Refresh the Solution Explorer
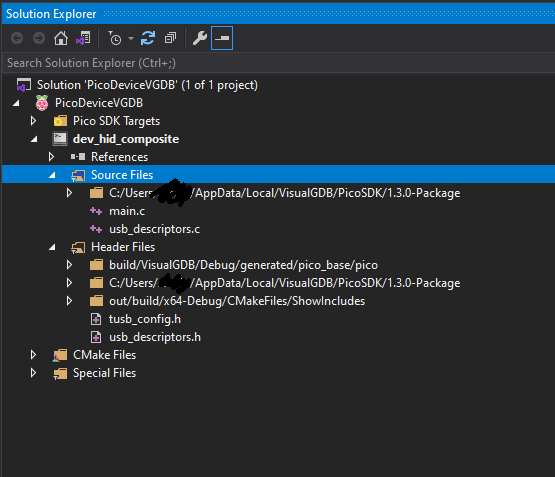Viewport: 555px width, 477px height. [x=148, y=38]
